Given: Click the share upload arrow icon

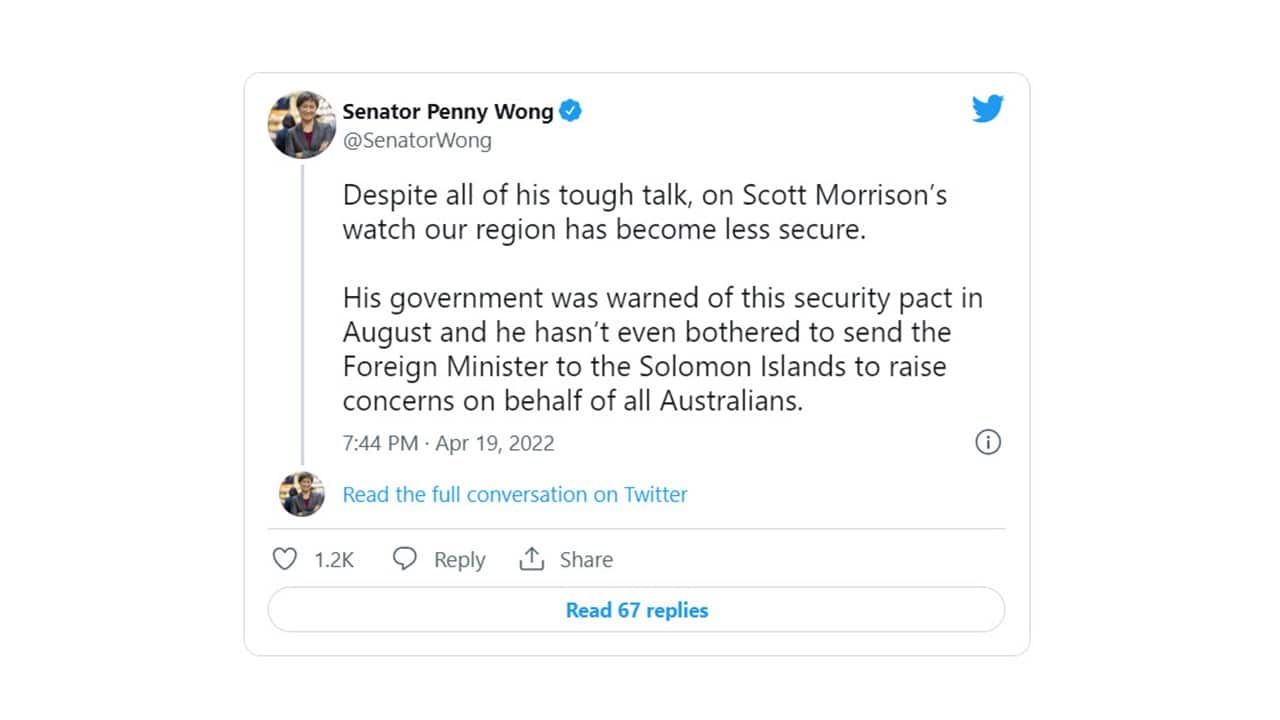Looking at the screenshot, I should pos(531,559).
